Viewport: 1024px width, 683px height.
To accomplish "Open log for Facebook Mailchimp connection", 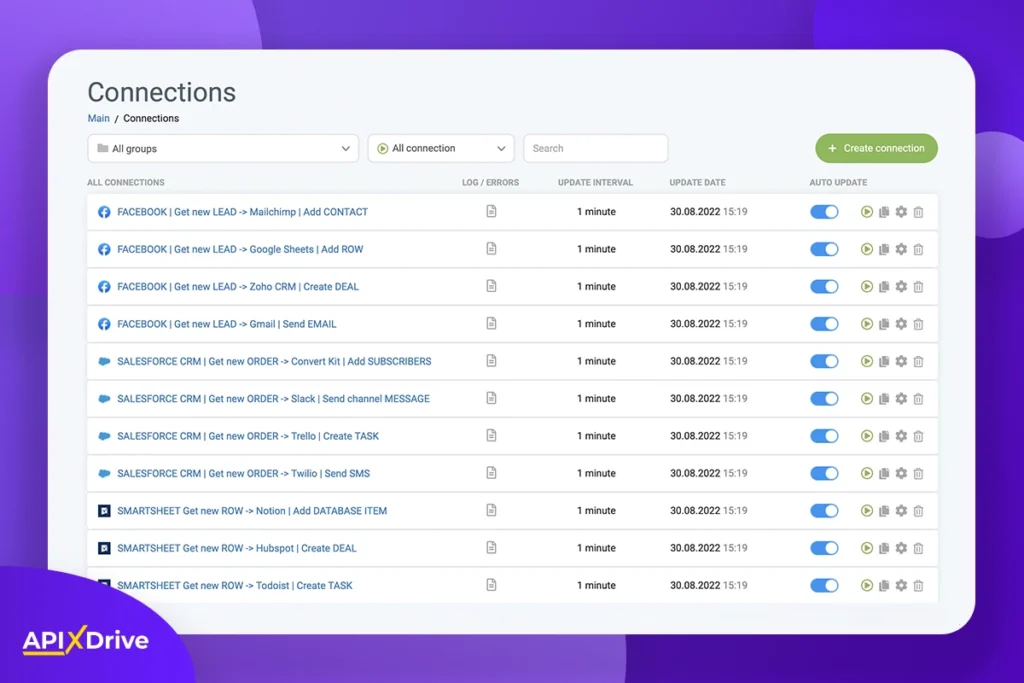I will click(491, 212).
